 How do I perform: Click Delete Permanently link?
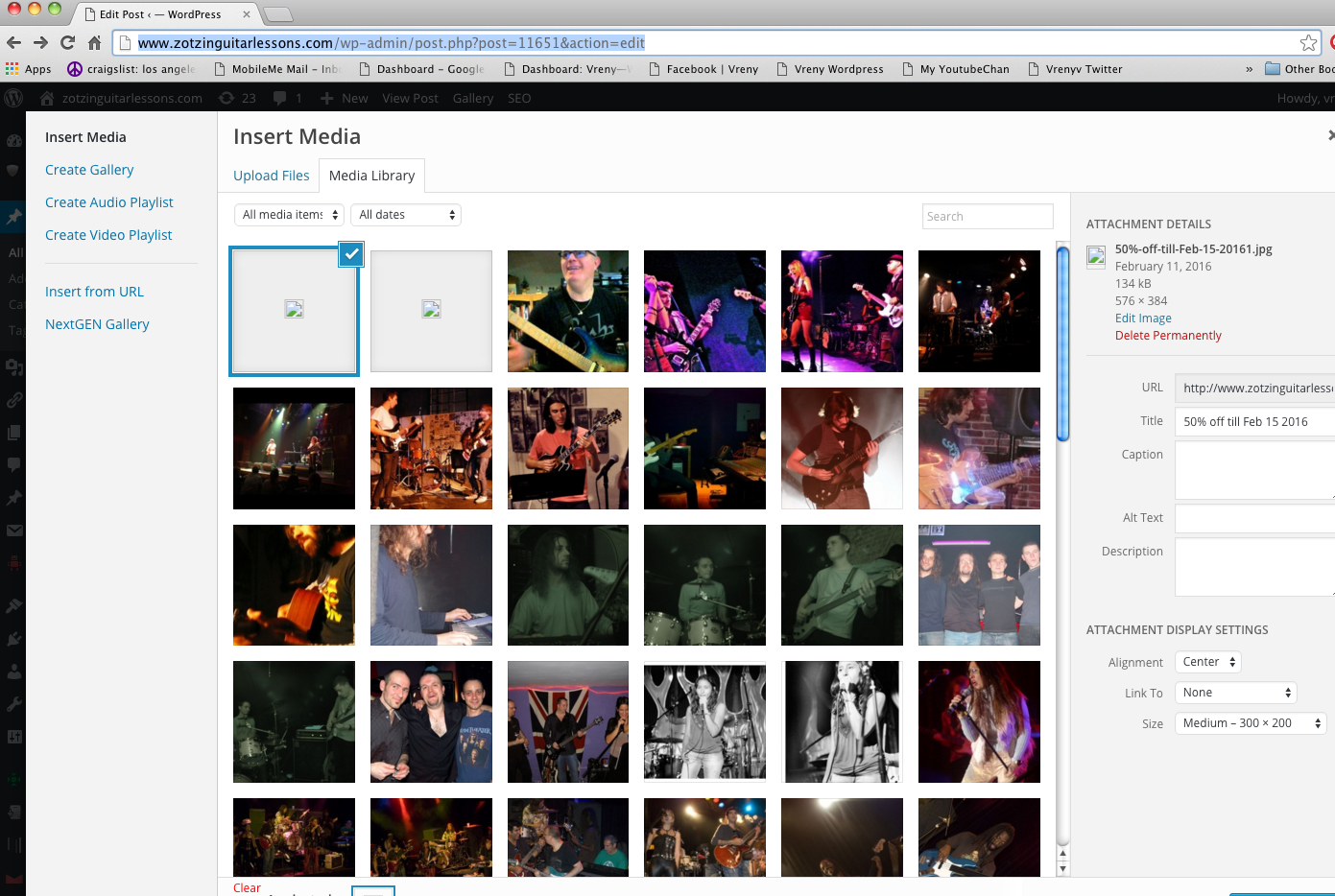coord(1168,336)
